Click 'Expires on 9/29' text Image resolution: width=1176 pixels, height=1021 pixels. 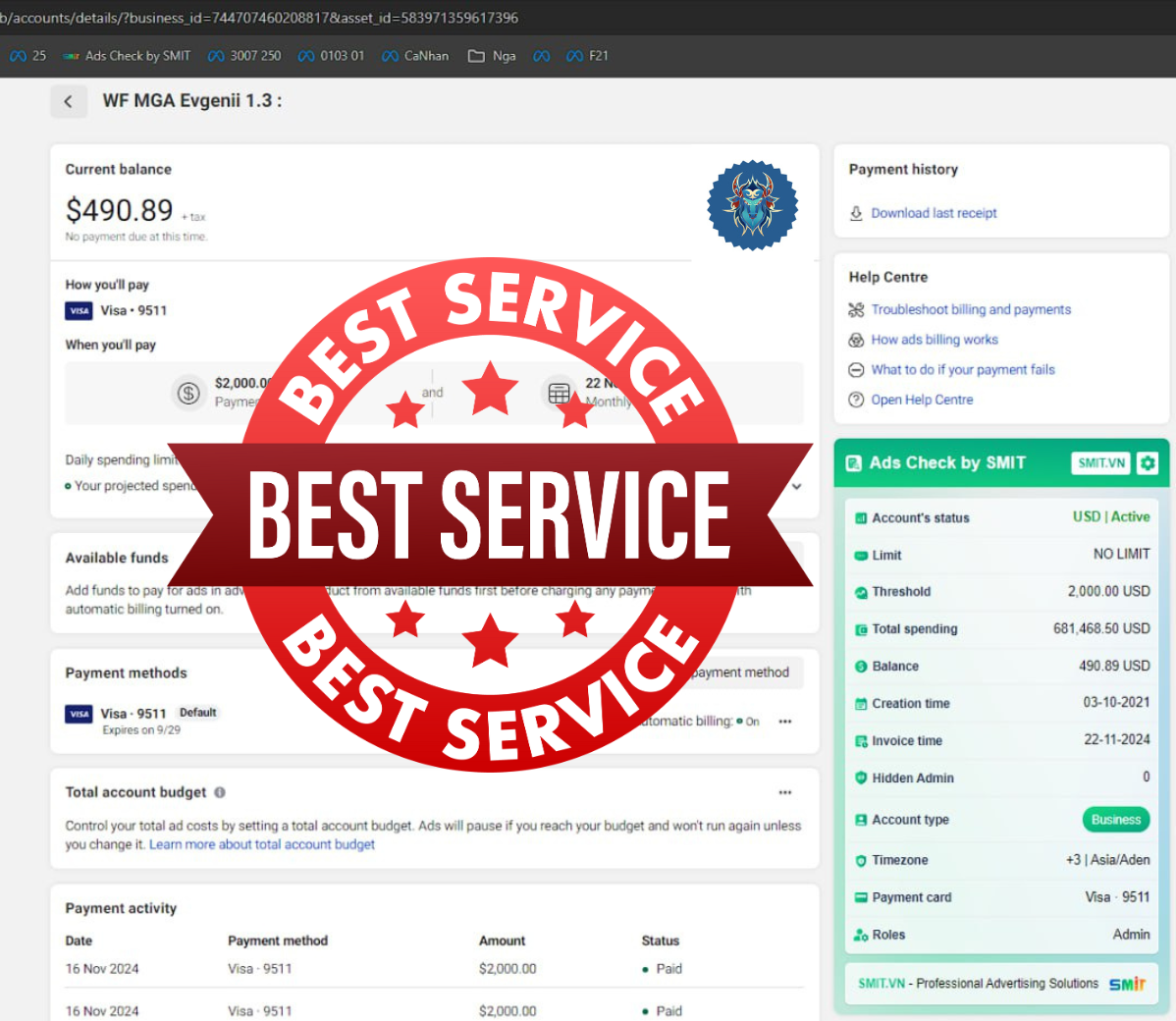(141, 730)
